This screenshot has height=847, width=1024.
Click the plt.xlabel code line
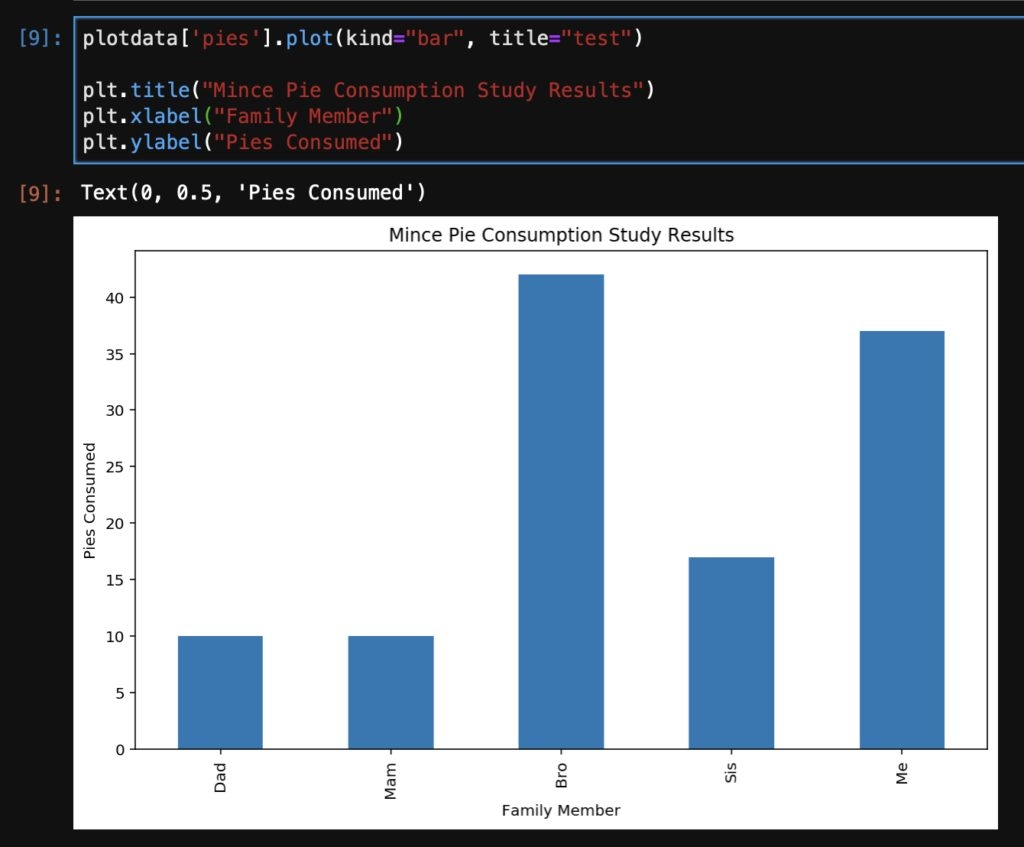pyautogui.click(x=242, y=116)
